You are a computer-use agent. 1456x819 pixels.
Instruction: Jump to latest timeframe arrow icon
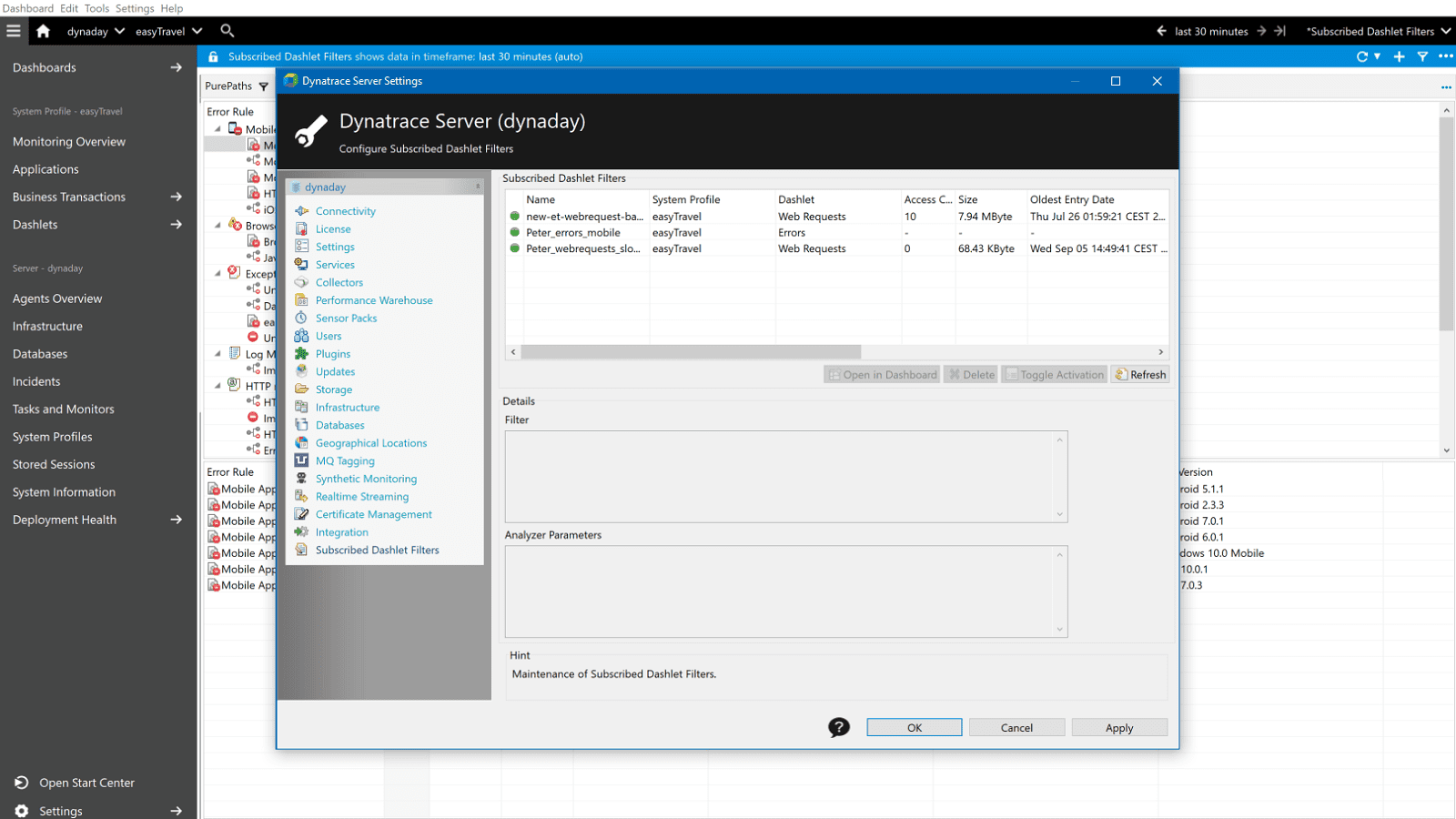[x=1280, y=31]
